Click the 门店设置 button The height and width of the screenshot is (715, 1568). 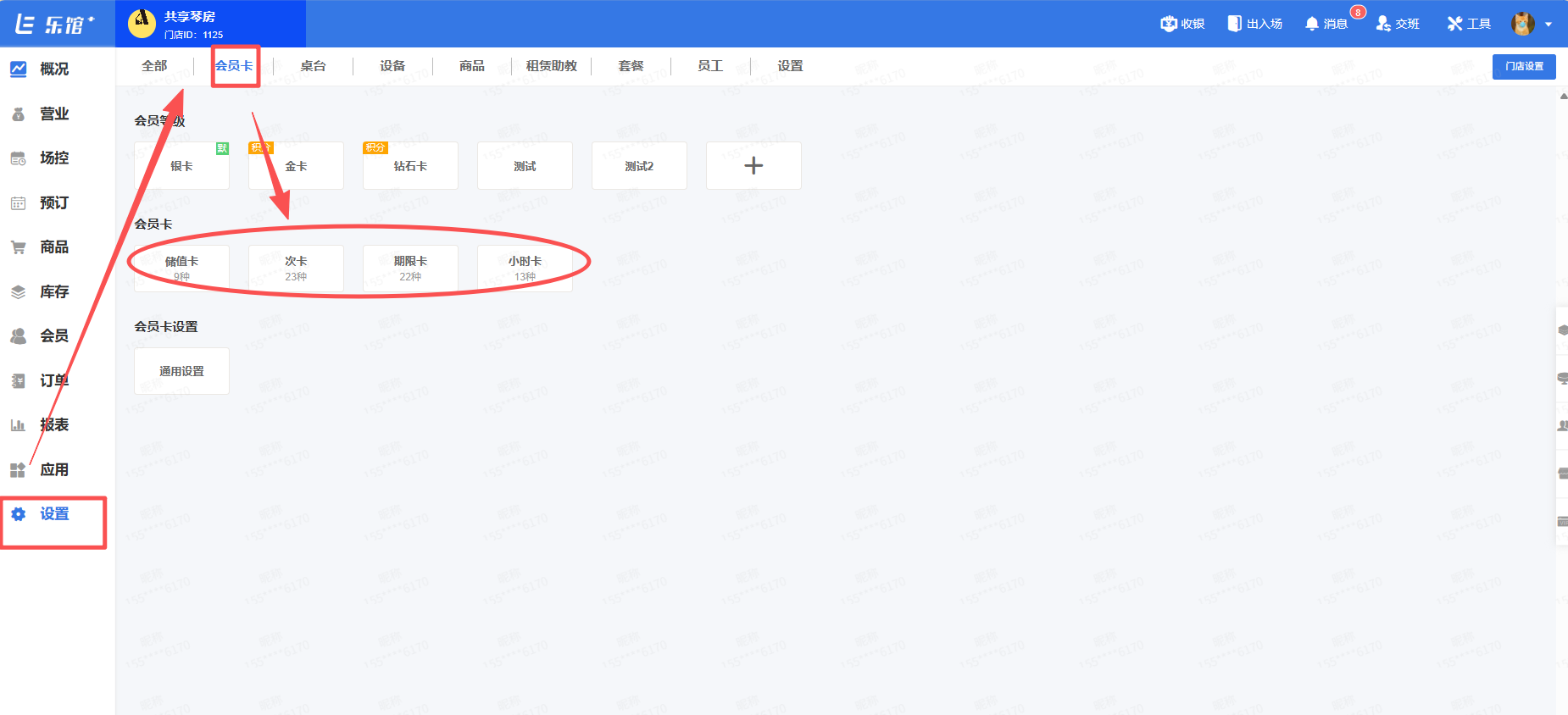coord(1523,66)
